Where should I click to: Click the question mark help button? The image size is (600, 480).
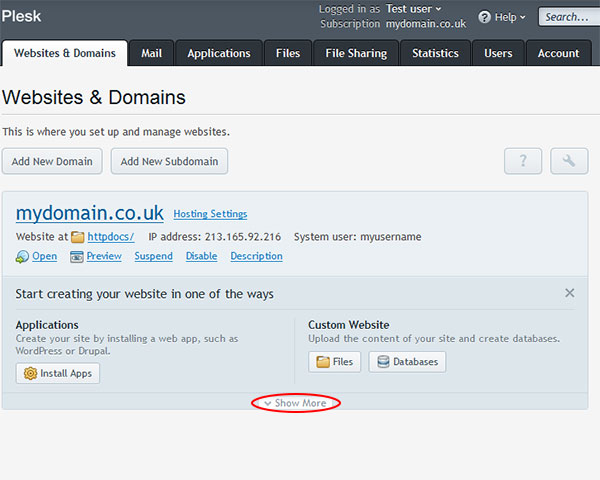click(523, 161)
